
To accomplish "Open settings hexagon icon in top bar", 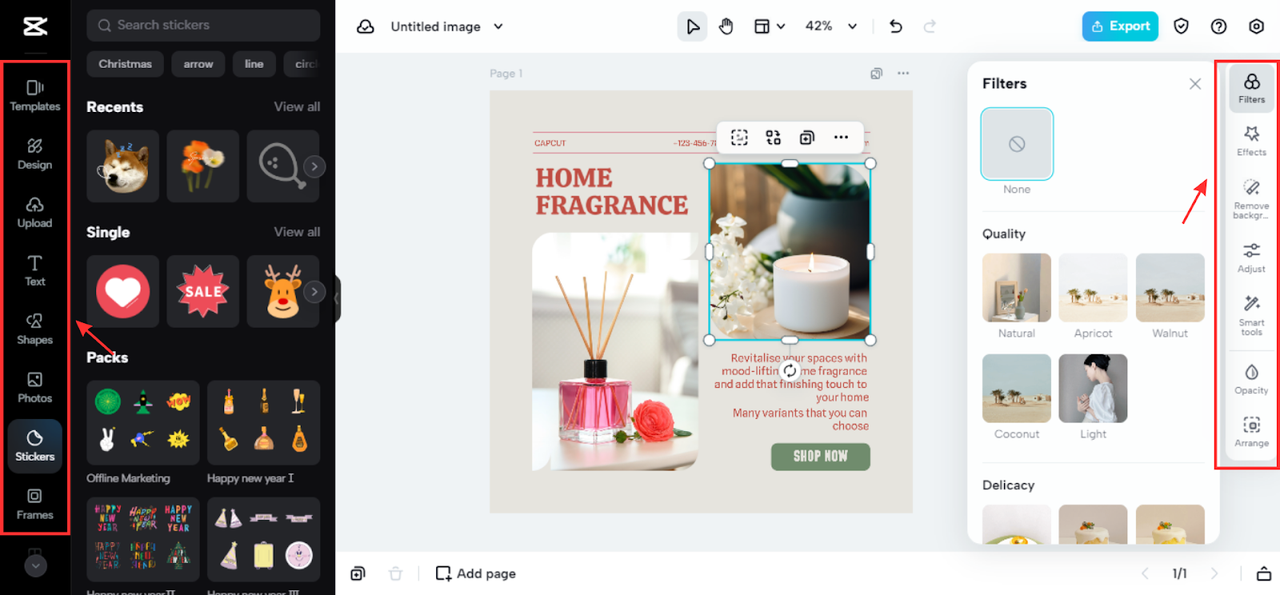I will (x=1256, y=26).
